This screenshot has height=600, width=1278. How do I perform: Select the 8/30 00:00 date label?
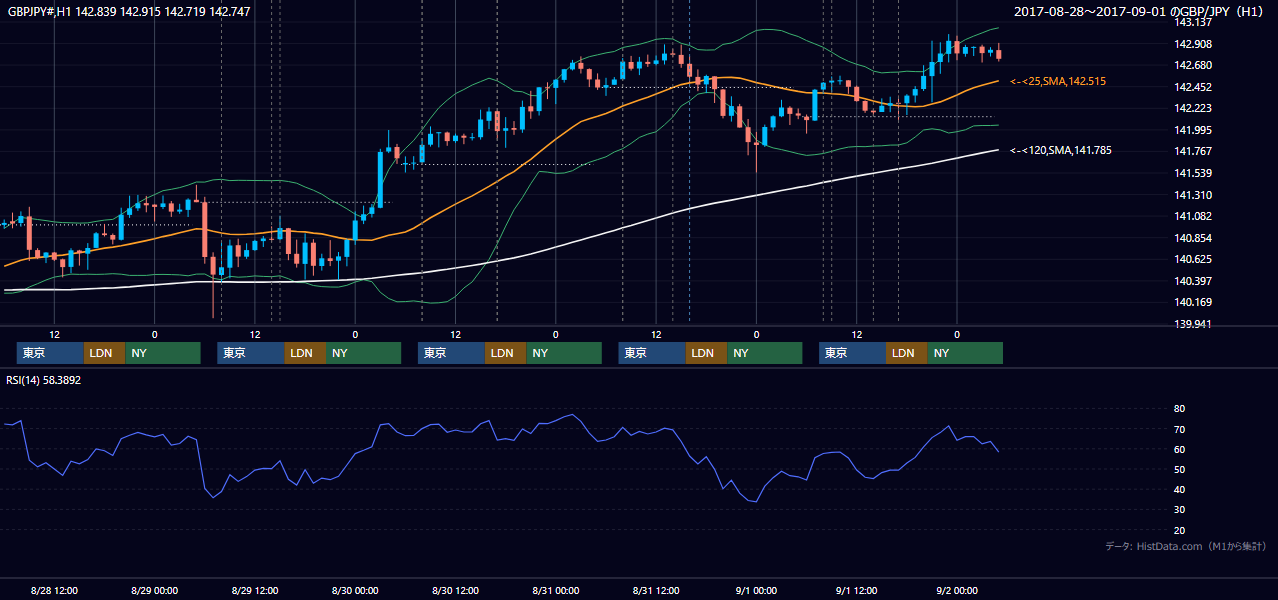coord(355,591)
